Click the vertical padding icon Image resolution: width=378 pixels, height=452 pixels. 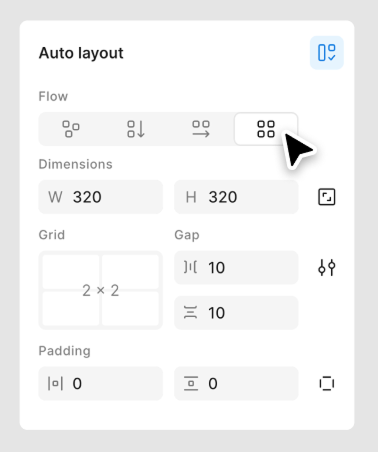pos(191,383)
